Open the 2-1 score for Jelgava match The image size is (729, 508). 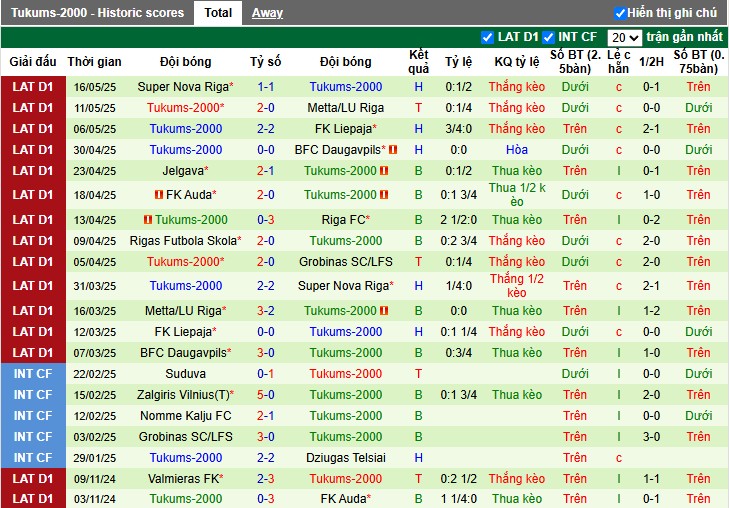click(x=265, y=171)
